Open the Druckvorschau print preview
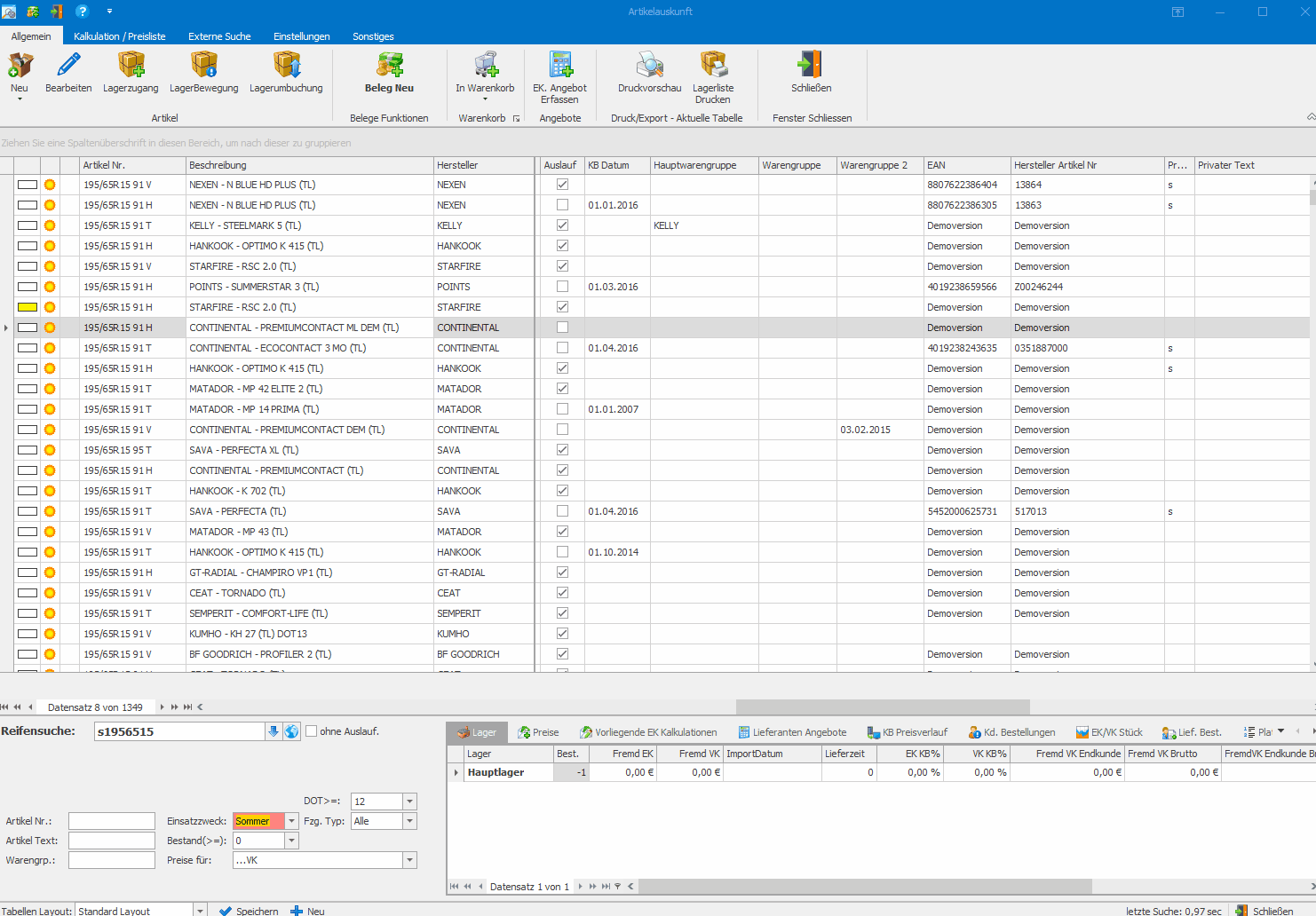Screen dimensions: 1316x916 pyautogui.click(x=649, y=66)
